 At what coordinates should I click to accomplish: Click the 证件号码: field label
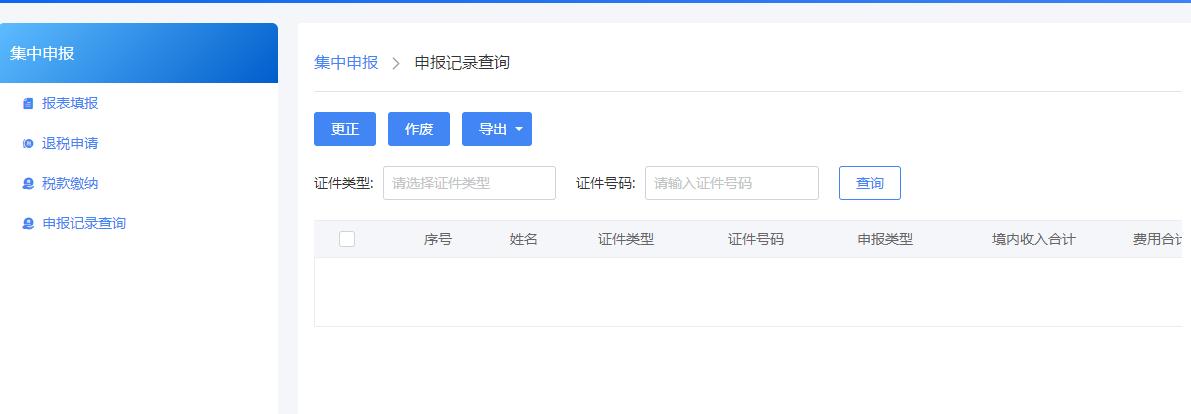pos(605,183)
